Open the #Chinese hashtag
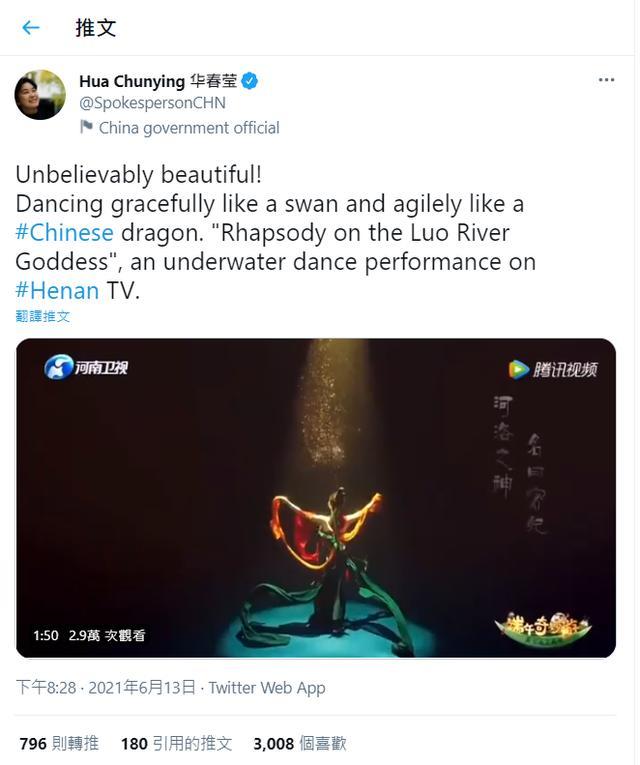 [64, 233]
